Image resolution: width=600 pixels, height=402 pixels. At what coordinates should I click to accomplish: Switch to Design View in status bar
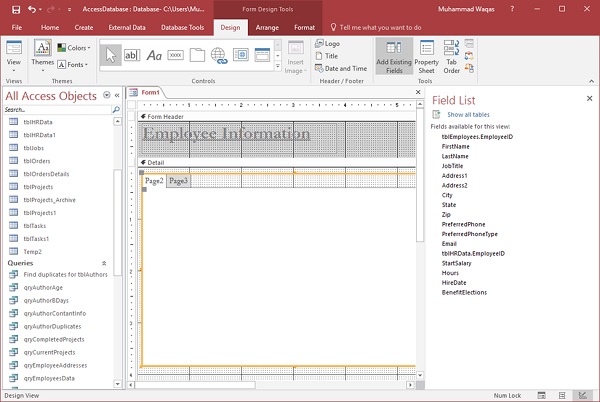(x=583, y=395)
